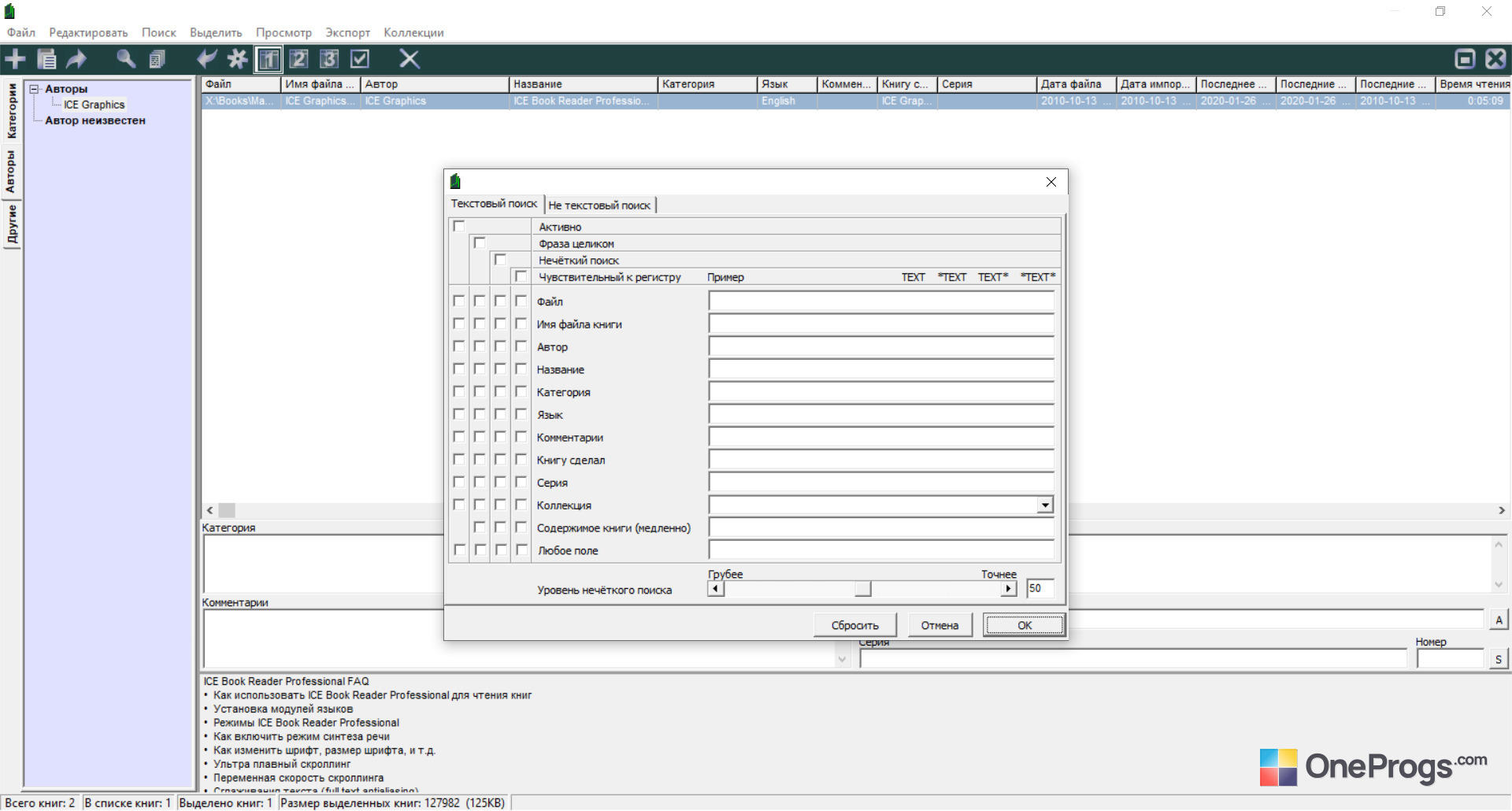The image size is (1512, 811).
Task: Open the Авторы side tab
Action: click(12, 172)
